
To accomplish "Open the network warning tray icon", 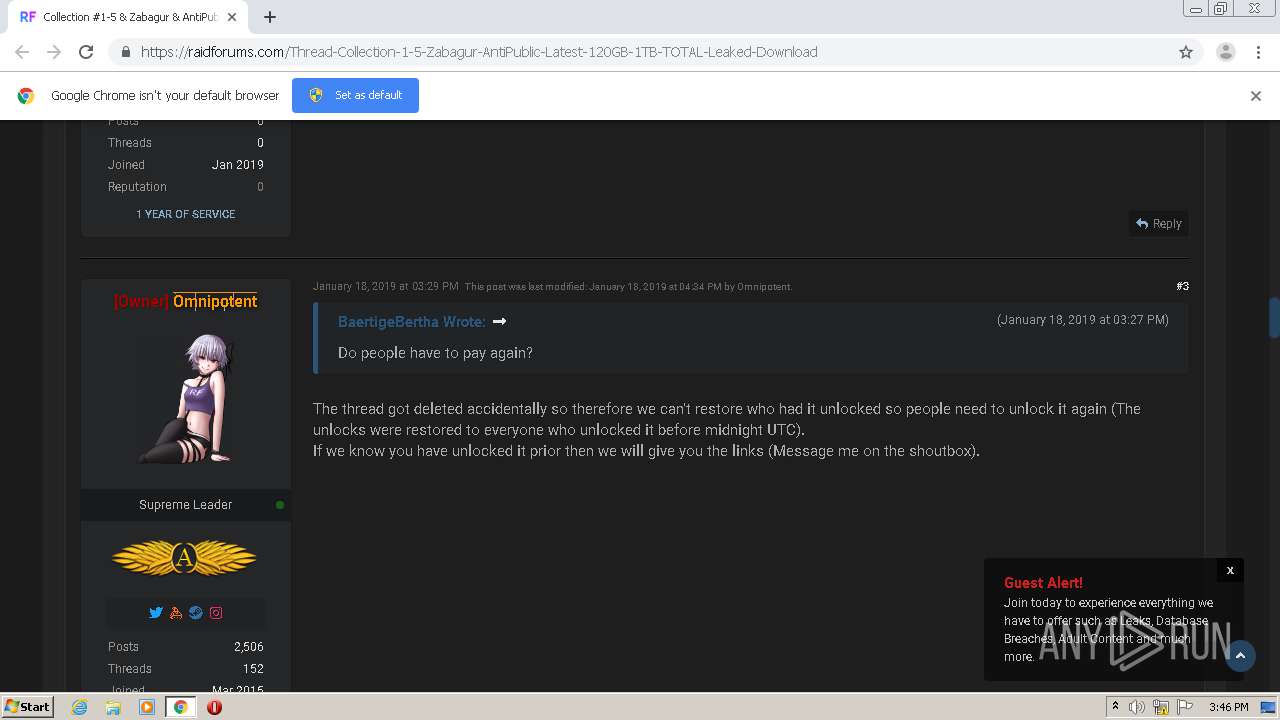I will (x=1161, y=706).
